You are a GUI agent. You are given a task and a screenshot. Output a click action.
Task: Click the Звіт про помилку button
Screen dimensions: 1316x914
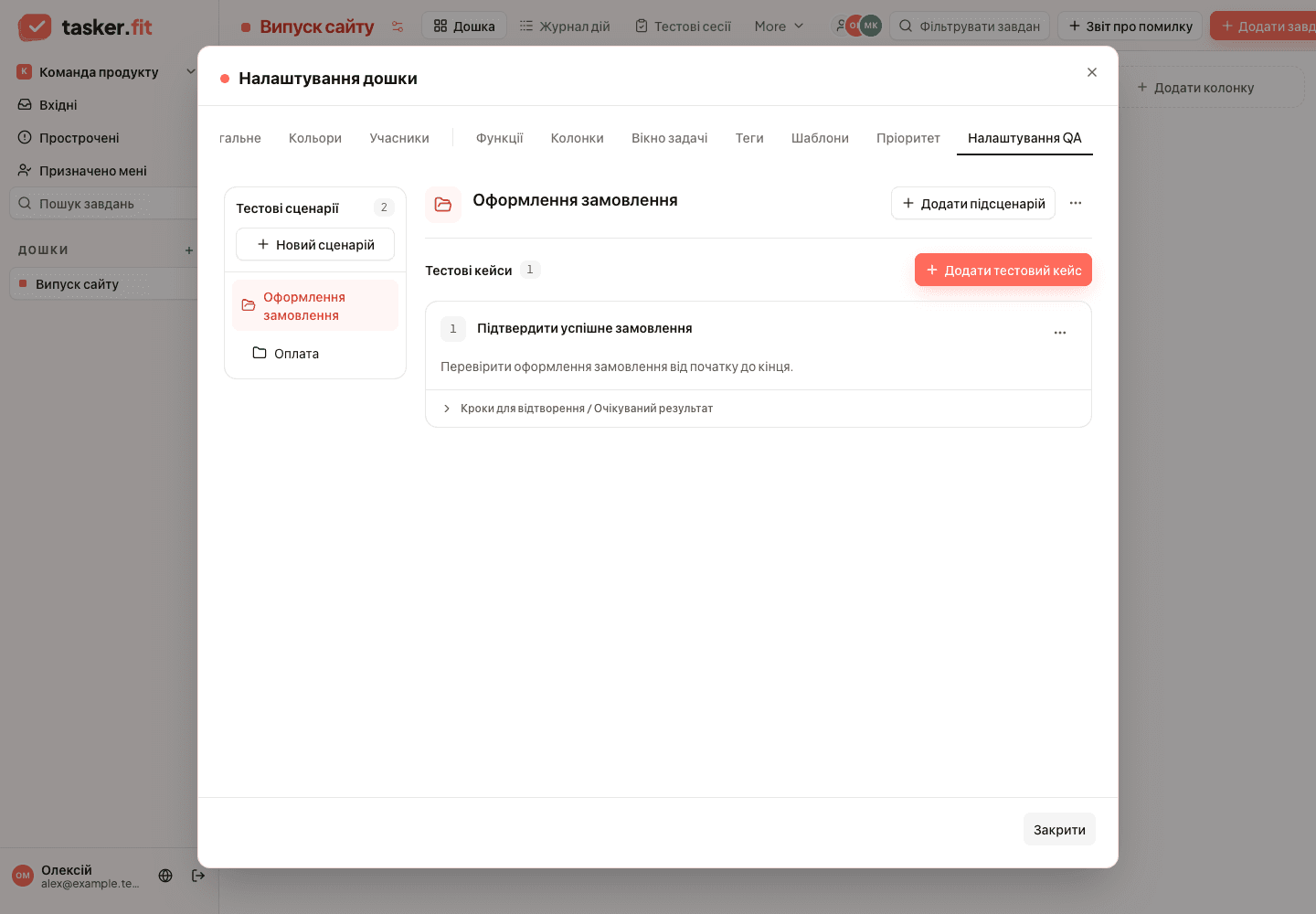[x=1130, y=26]
